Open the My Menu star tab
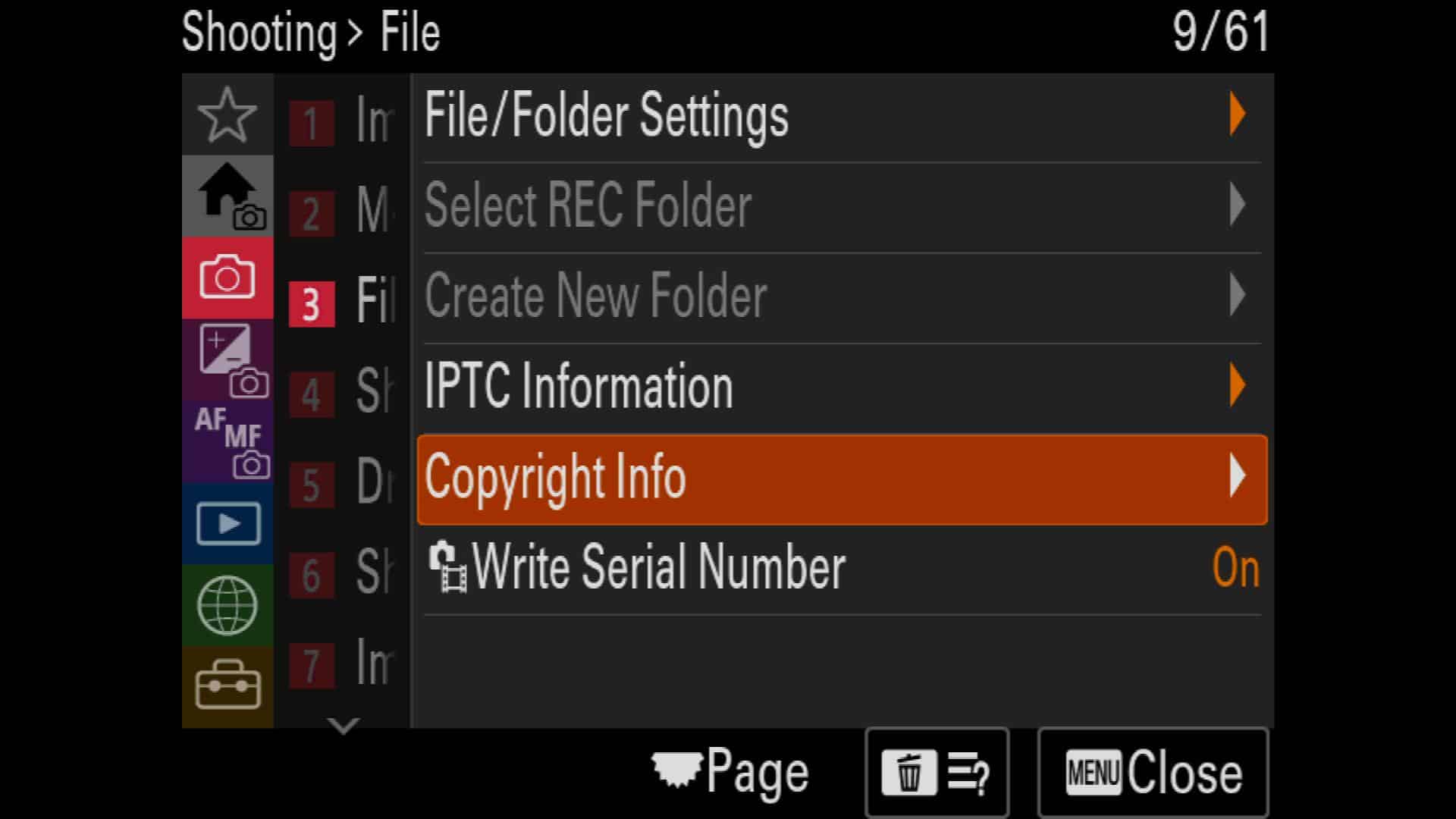This screenshot has height=819, width=1456. (227, 115)
